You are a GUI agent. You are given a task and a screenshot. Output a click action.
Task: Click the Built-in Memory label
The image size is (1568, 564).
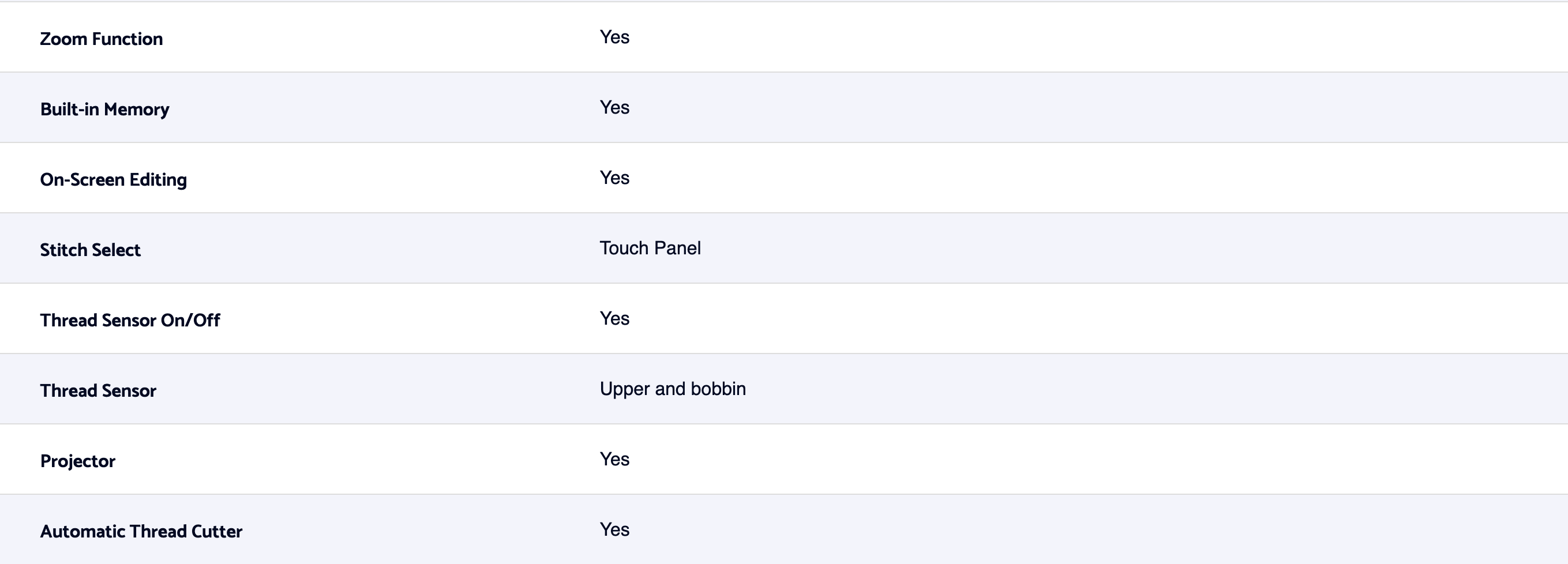pyautogui.click(x=104, y=110)
